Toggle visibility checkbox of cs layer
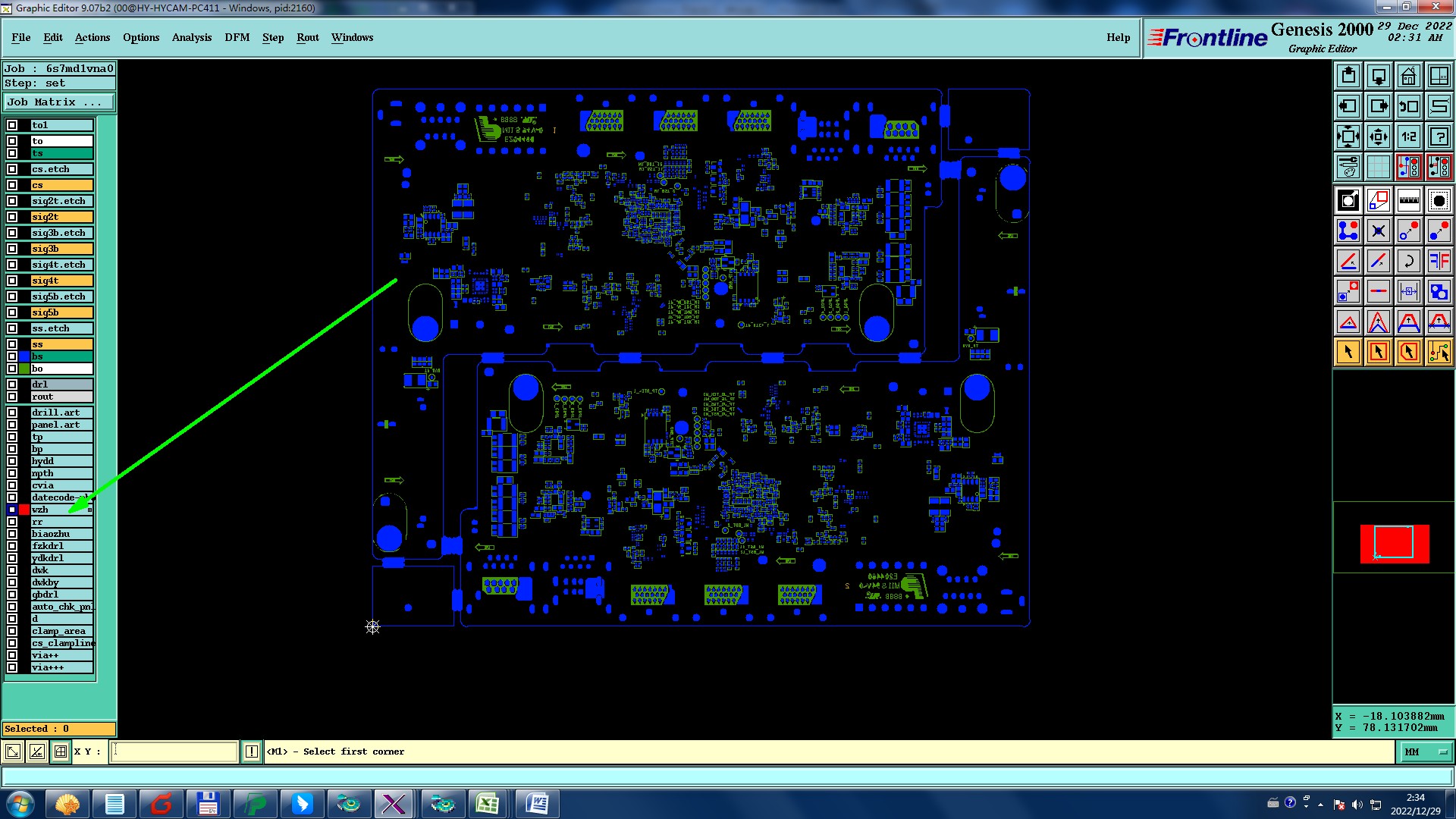This screenshot has height=819, width=1456. (x=12, y=185)
